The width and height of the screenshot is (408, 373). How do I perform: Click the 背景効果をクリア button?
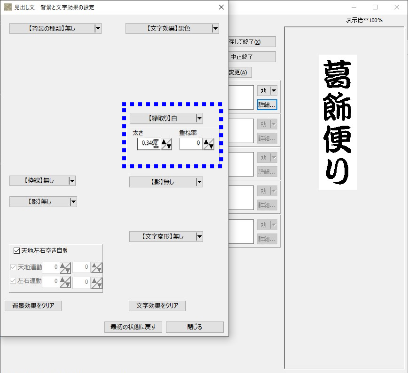[33, 306]
